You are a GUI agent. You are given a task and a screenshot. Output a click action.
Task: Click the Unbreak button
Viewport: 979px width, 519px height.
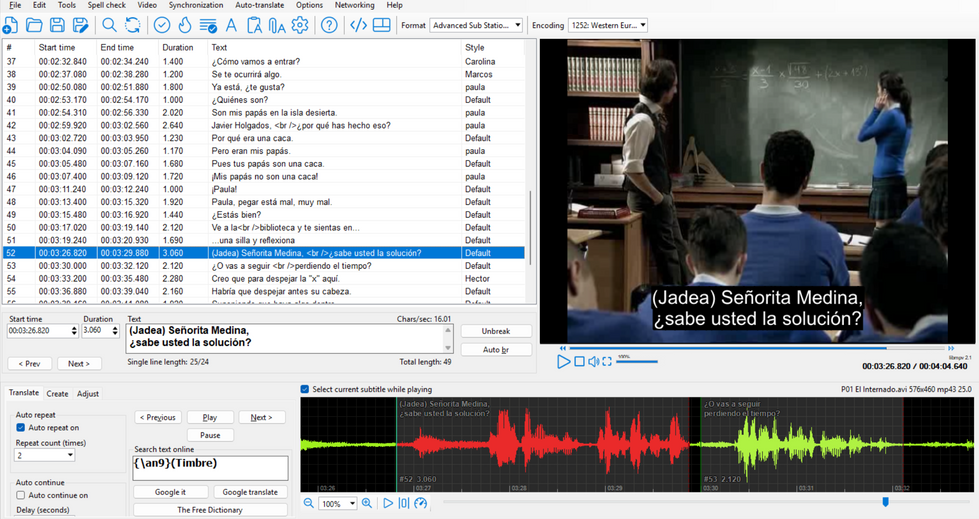(496, 331)
